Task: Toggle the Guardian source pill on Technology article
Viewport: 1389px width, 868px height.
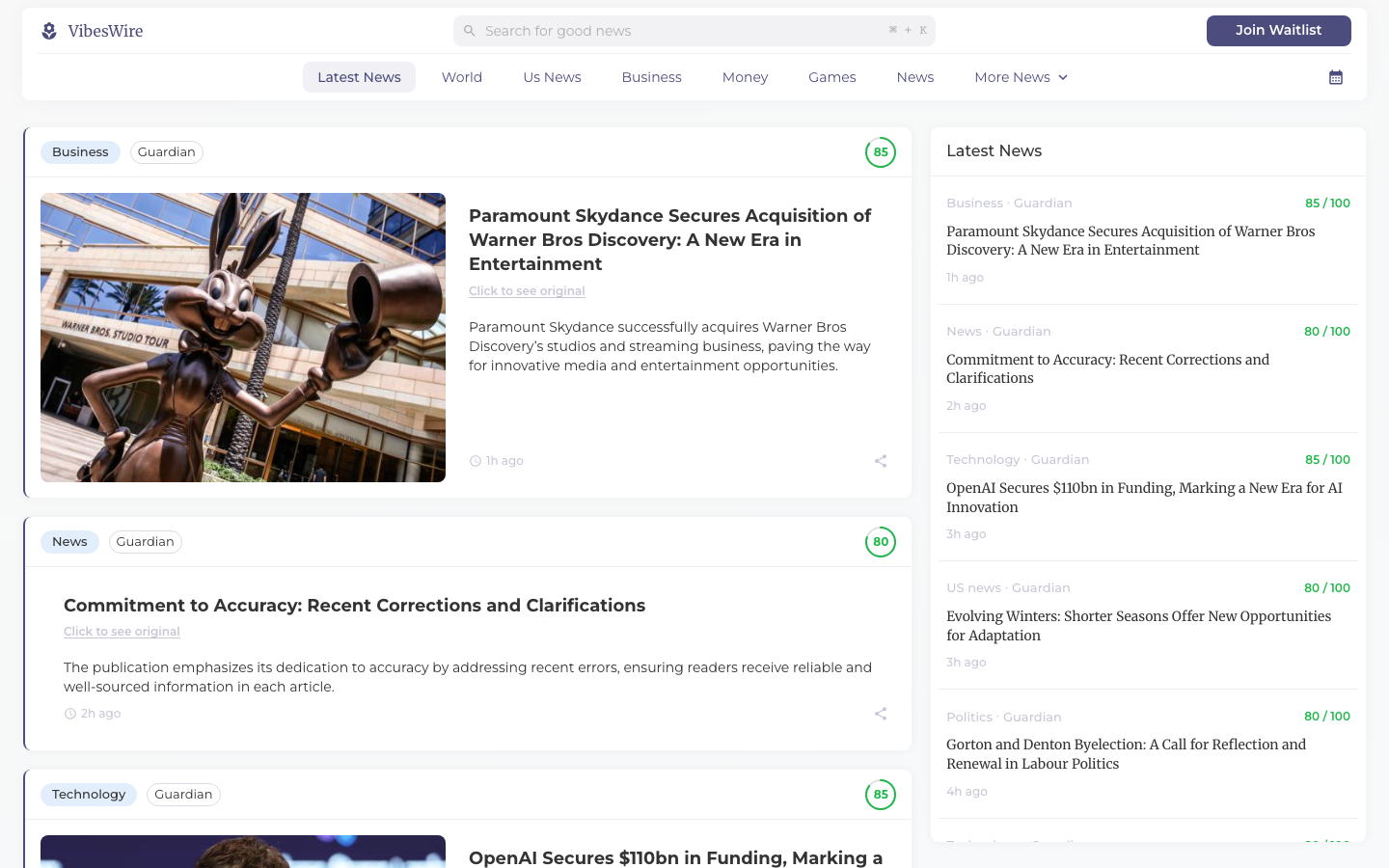Action: pyautogui.click(x=183, y=794)
